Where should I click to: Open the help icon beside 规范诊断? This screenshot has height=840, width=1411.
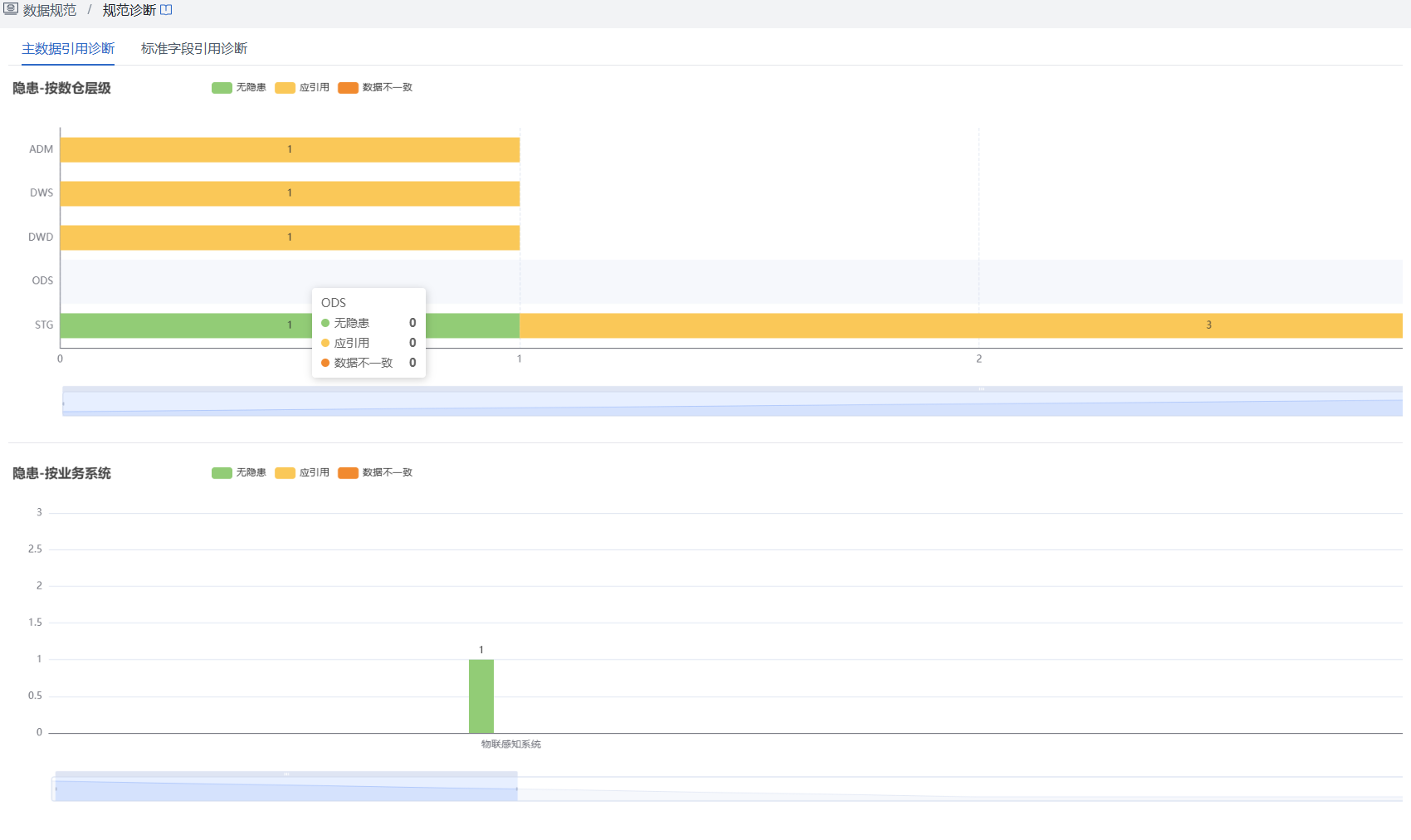(x=166, y=10)
